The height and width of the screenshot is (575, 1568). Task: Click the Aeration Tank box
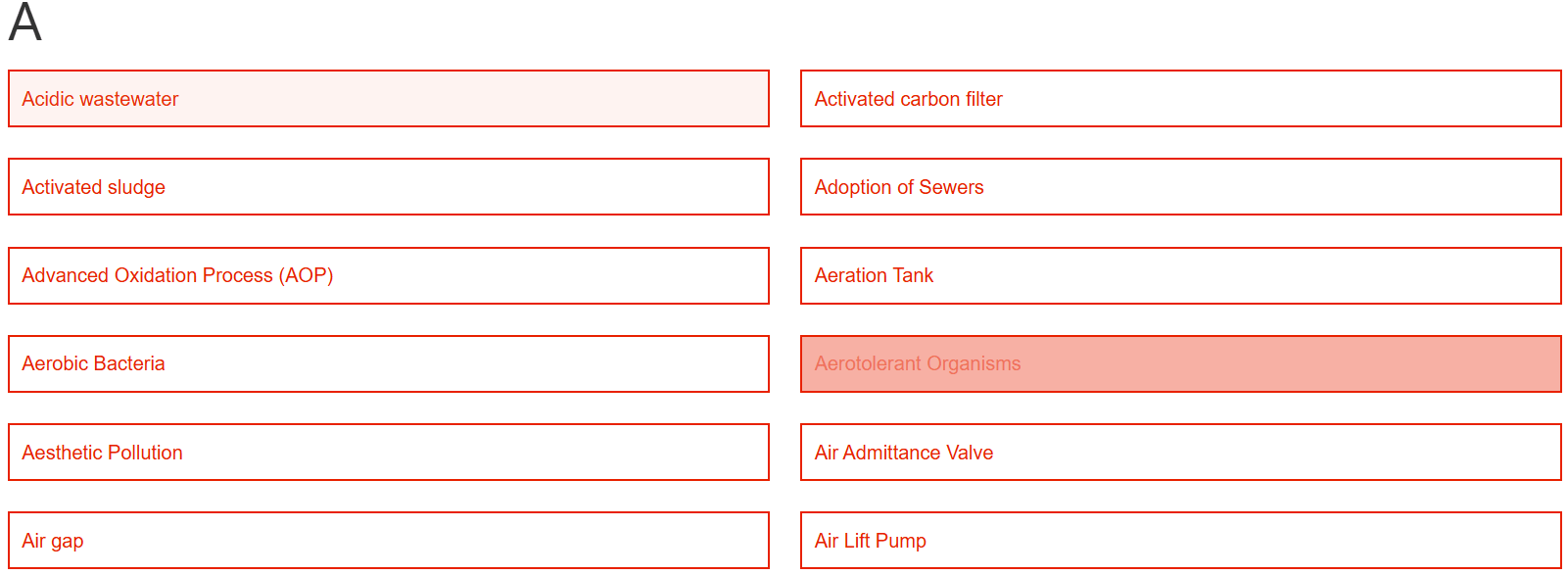1181,275
